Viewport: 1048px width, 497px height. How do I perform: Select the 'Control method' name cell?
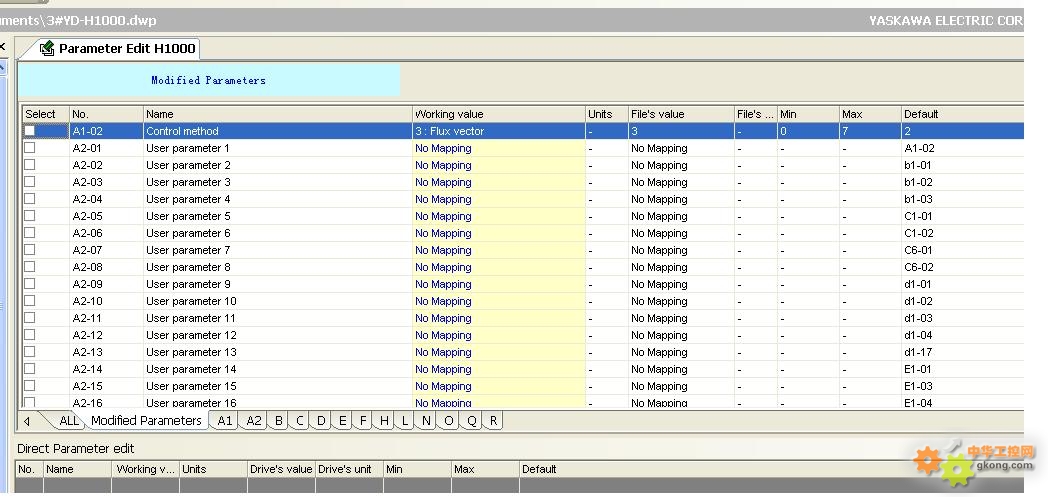277,131
